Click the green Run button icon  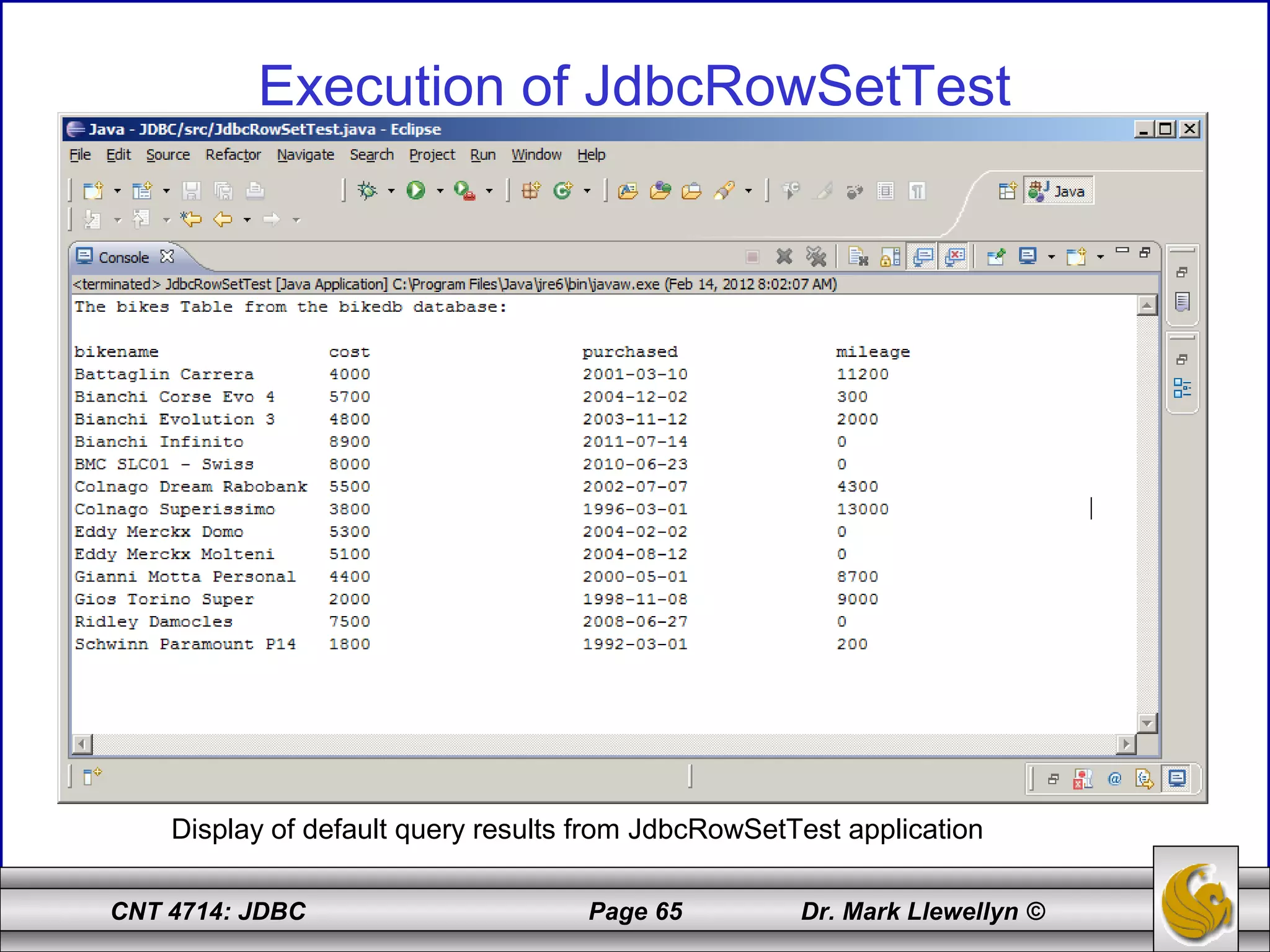tap(416, 190)
